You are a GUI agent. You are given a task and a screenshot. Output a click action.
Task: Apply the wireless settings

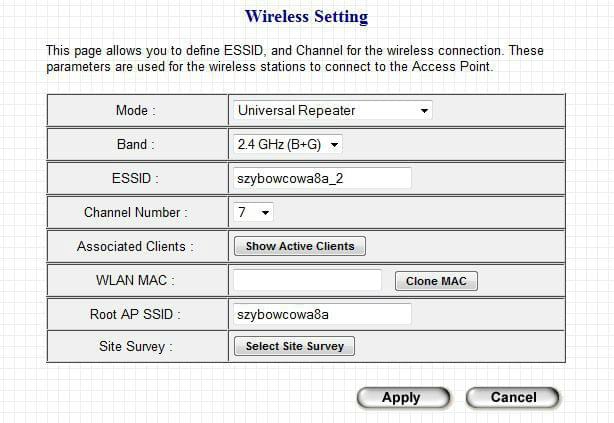(x=401, y=397)
